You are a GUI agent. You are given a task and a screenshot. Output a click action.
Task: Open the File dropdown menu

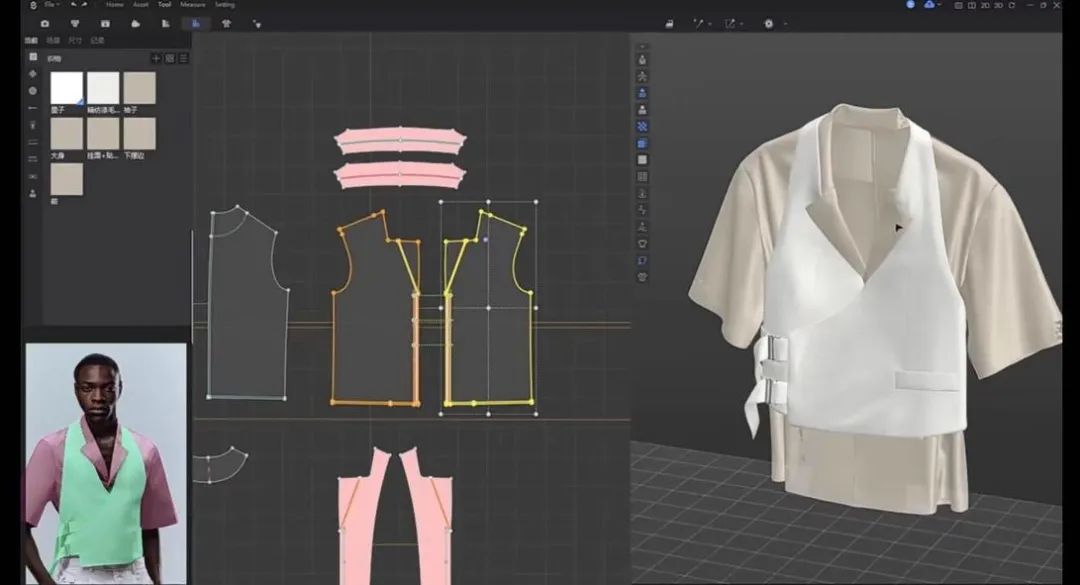click(x=50, y=5)
